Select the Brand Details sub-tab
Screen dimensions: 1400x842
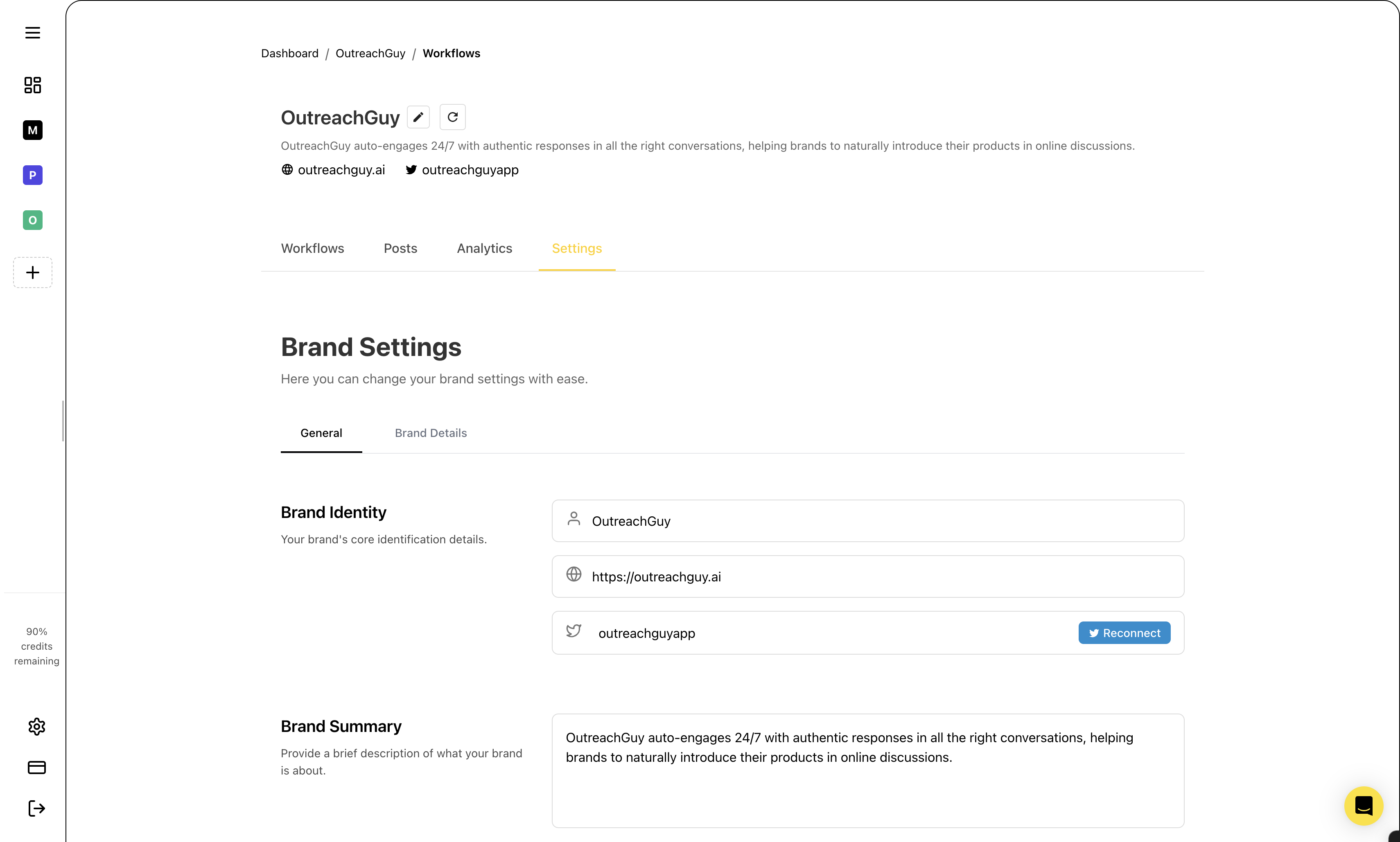pos(430,433)
